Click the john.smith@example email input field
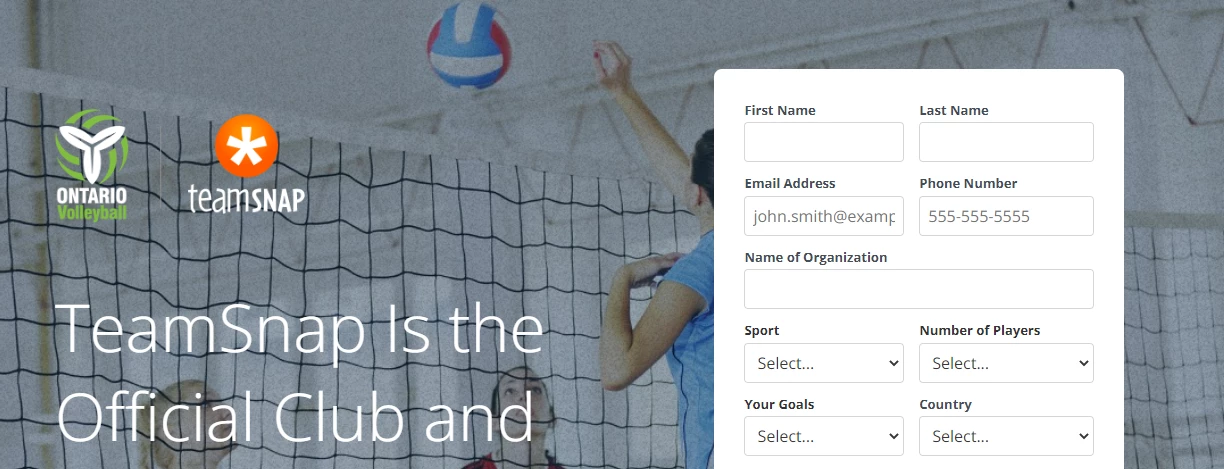This screenshot has height=469, width=1224. pyautogui.click(x=824, y=216)
